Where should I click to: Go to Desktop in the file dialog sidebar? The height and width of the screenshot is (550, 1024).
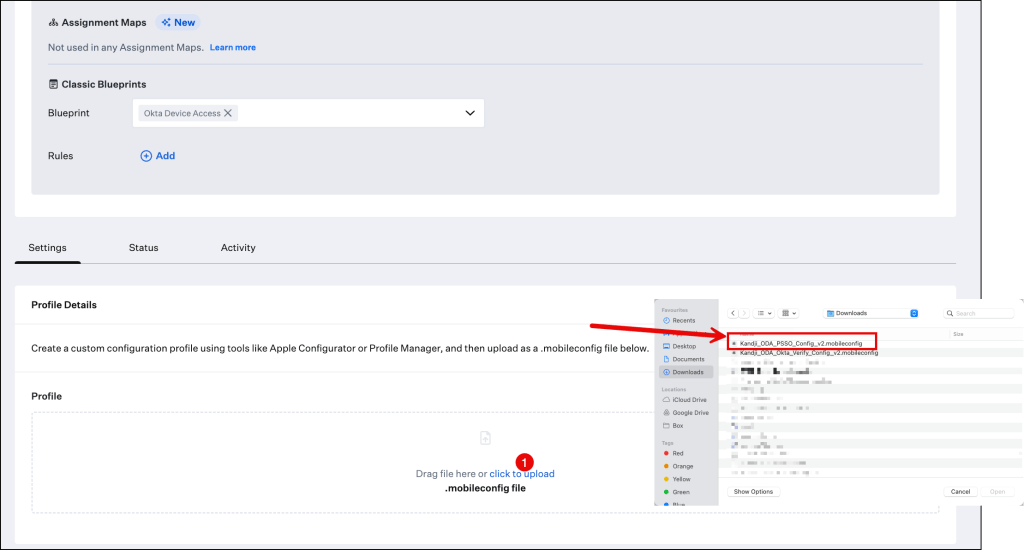point(684,346)
